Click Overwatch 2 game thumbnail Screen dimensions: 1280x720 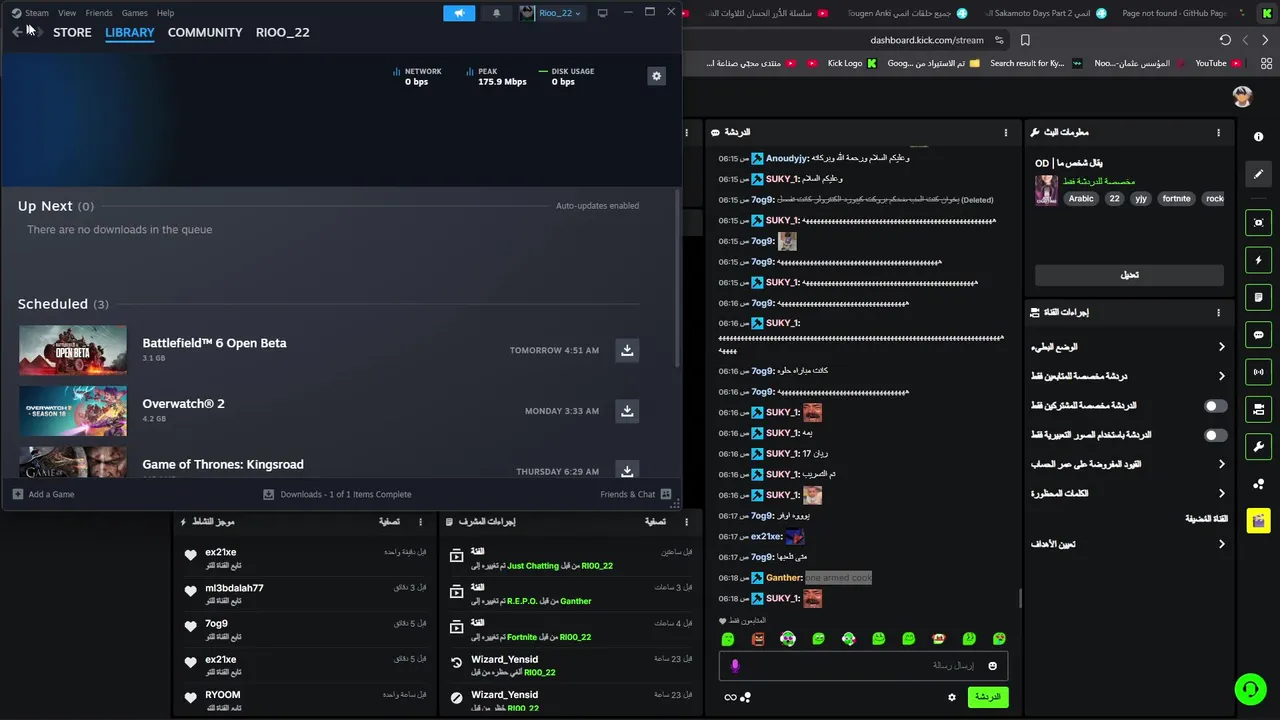pos(73,411)
